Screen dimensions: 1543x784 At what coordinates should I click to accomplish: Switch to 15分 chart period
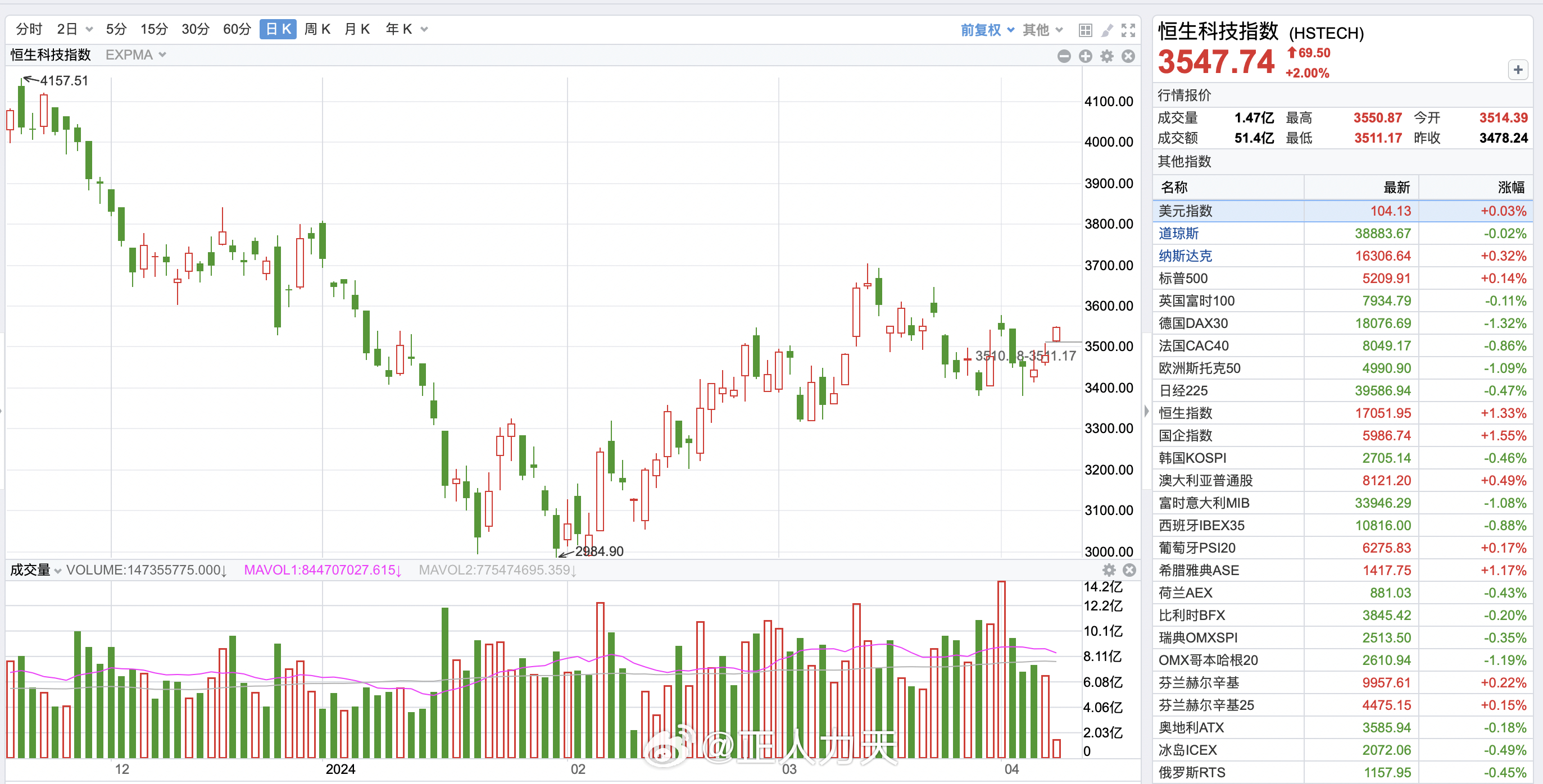tap(154, 29)
